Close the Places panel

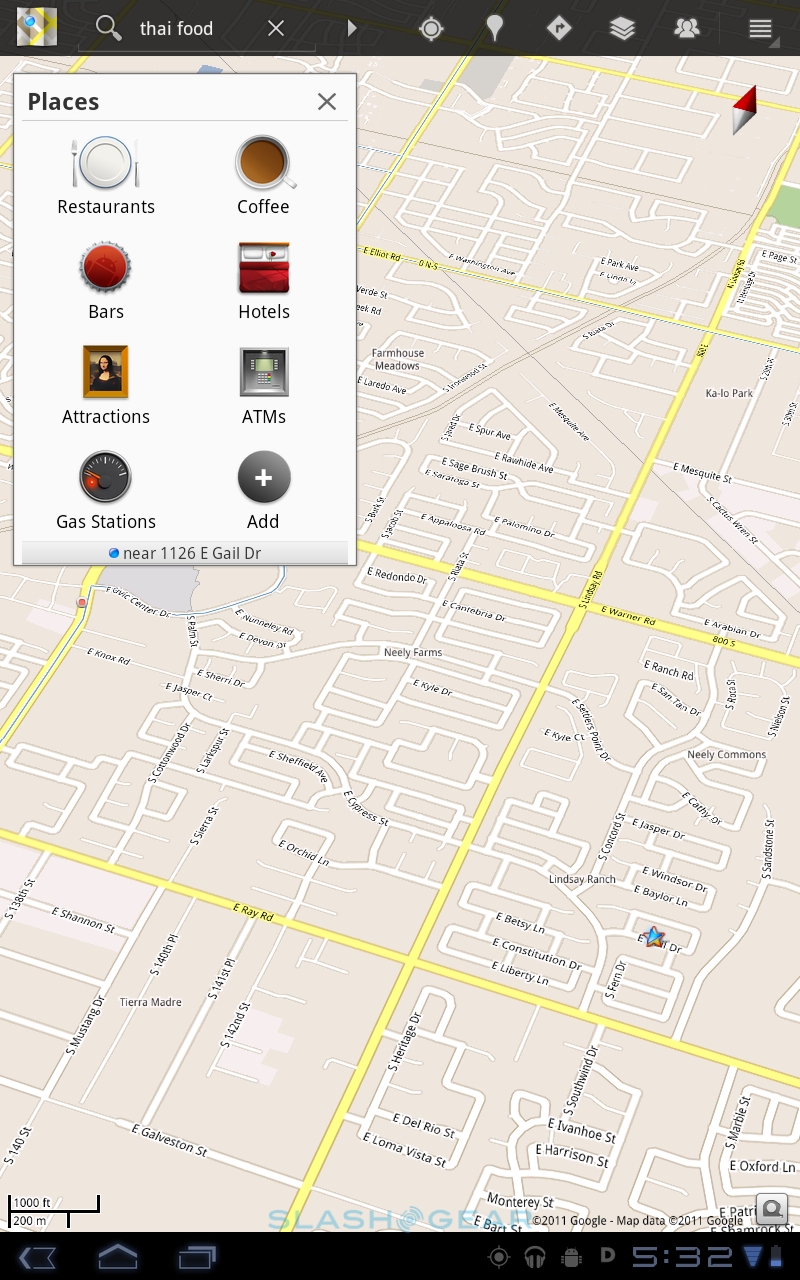point(326,101)
